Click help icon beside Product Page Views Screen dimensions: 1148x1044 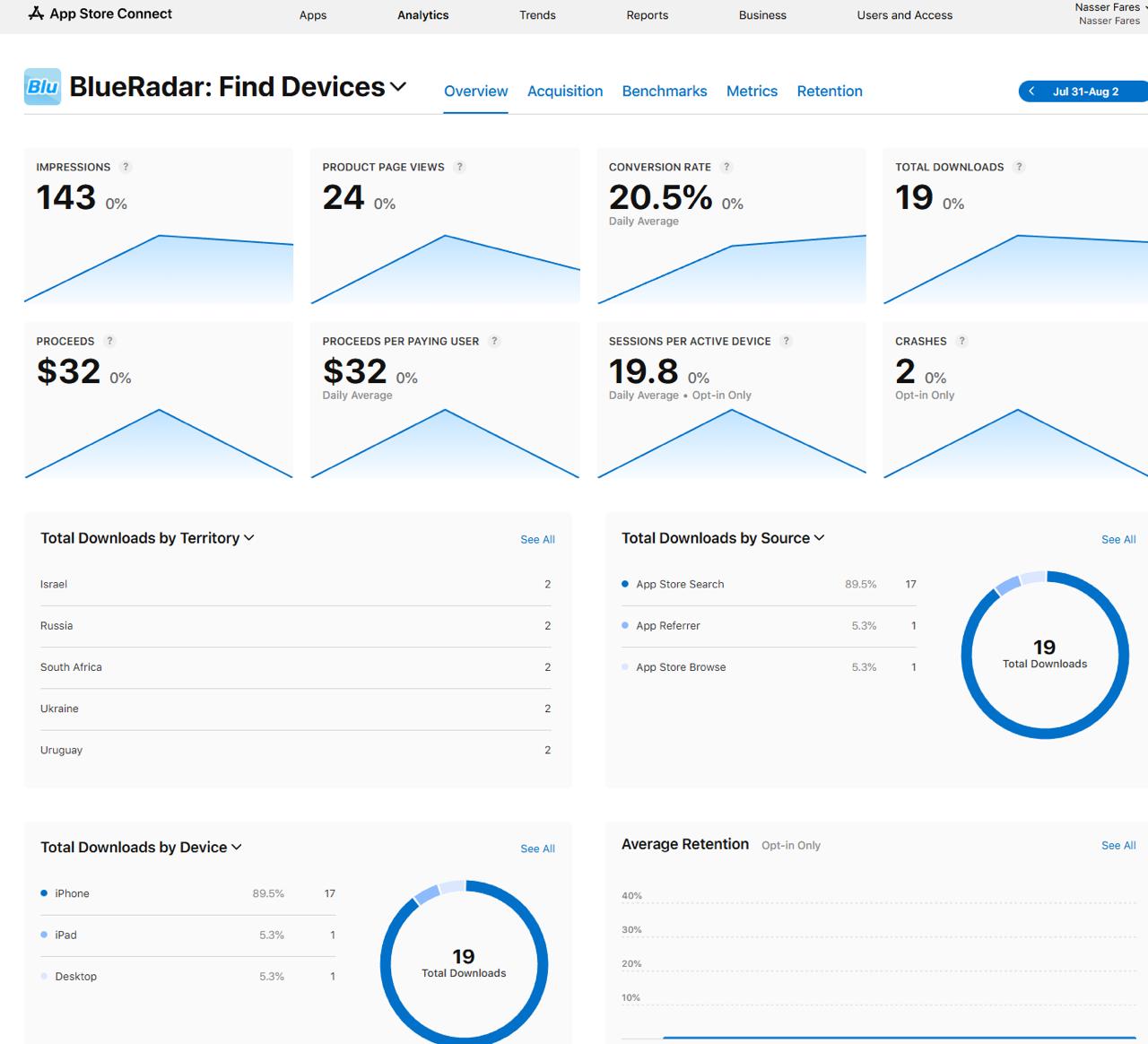pyautogui.click(x=459, y=167)
